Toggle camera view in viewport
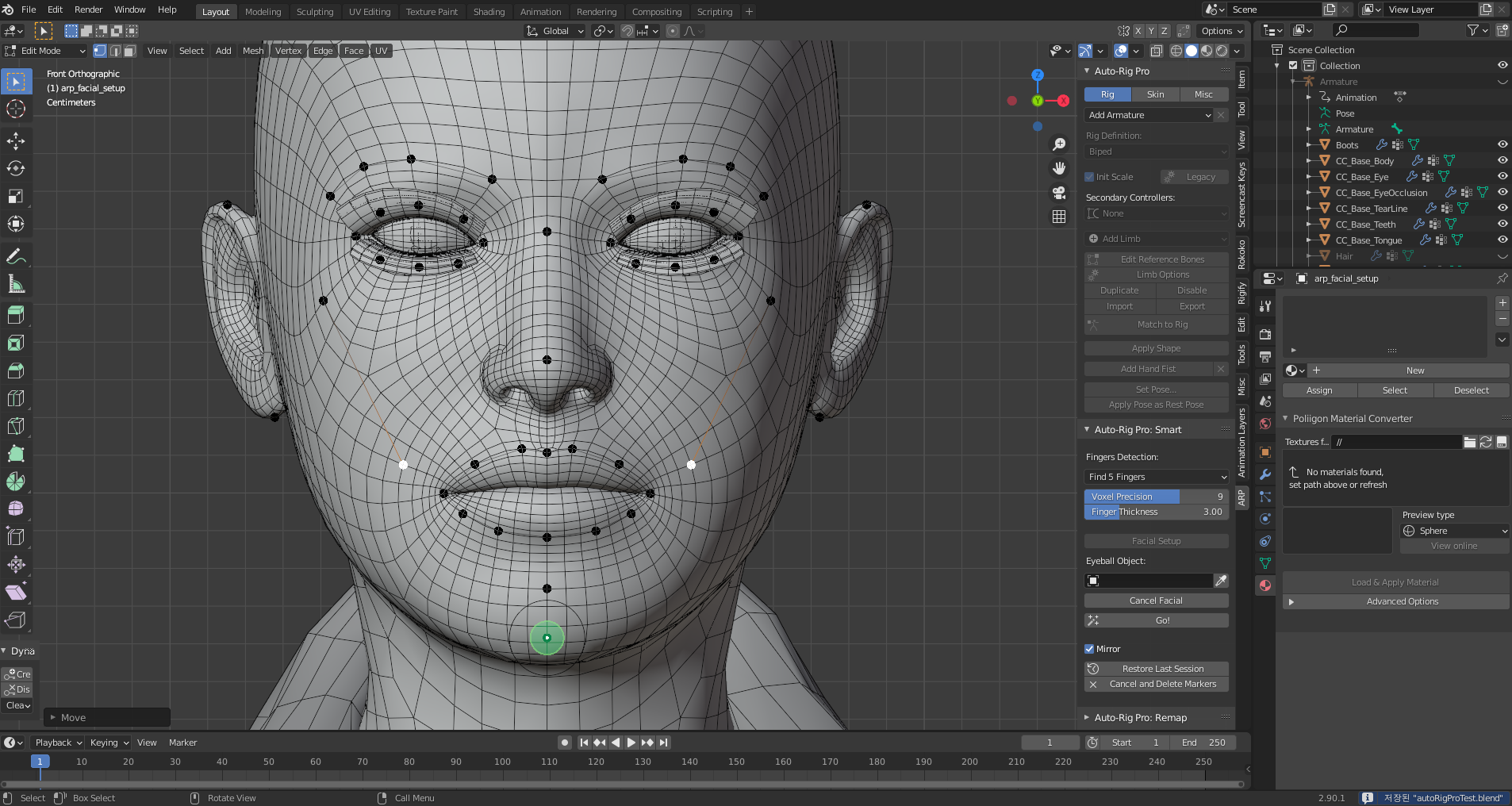 tap(1059, 193)
